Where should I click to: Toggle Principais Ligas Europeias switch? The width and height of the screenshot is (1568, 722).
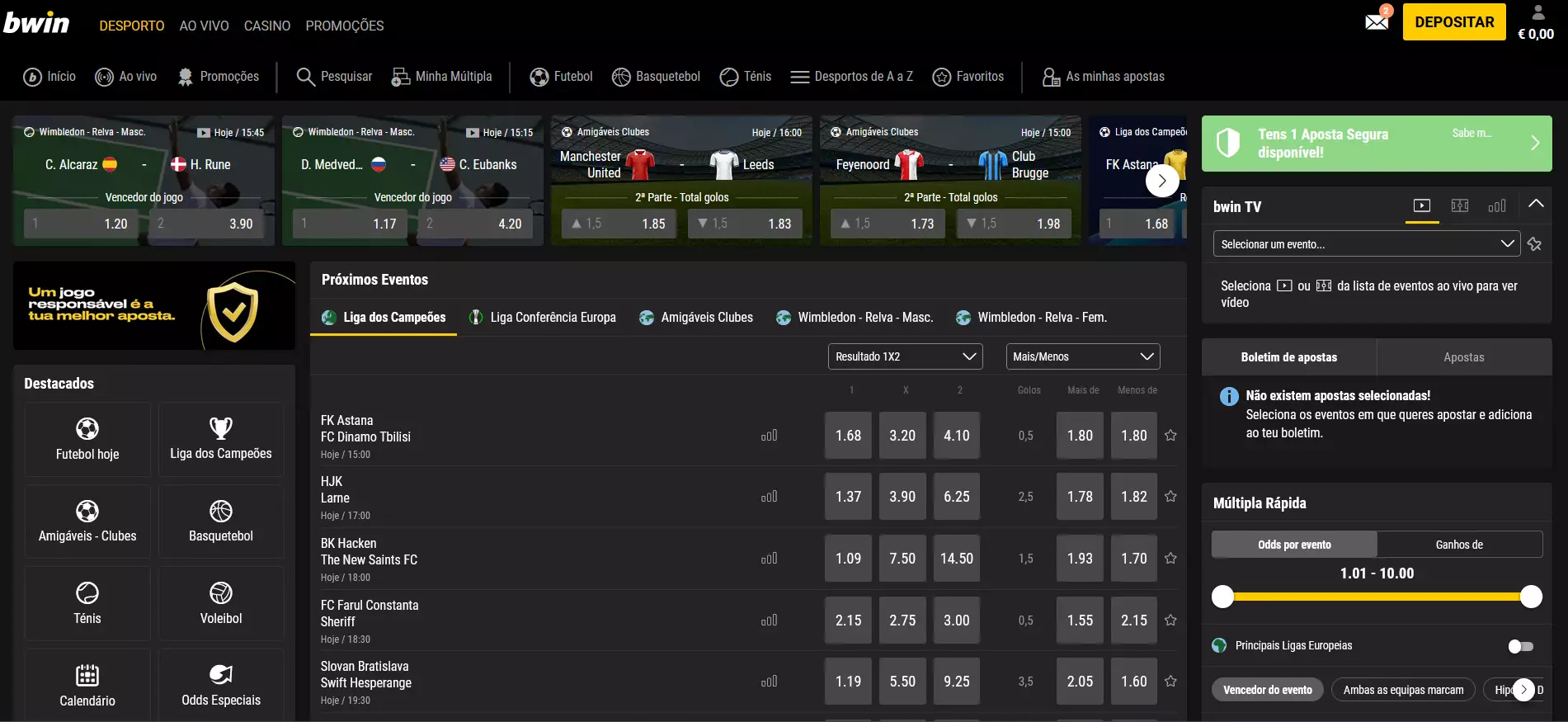1521,646
